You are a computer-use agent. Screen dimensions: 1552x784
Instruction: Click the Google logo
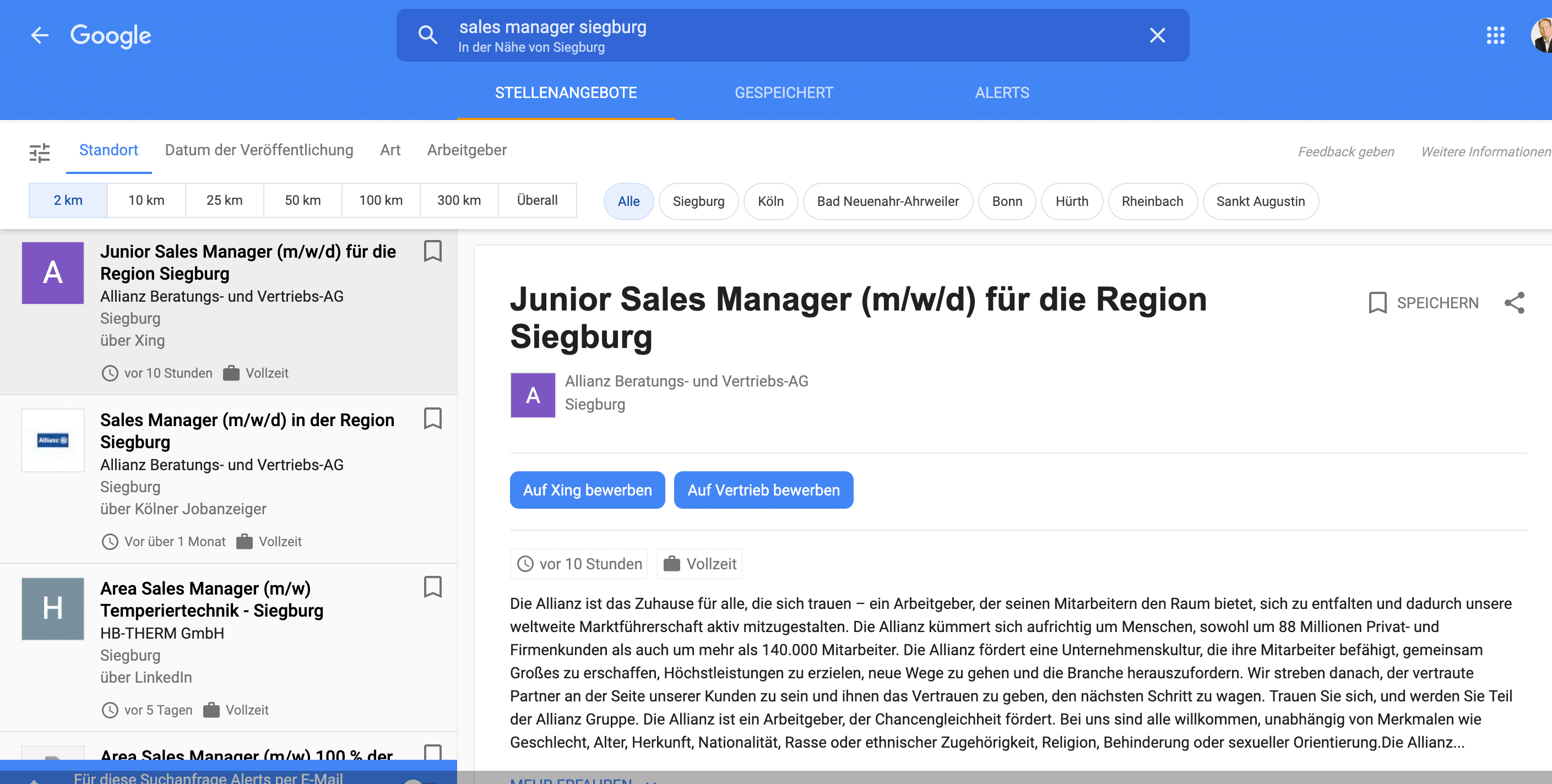(x=110, y=36)
